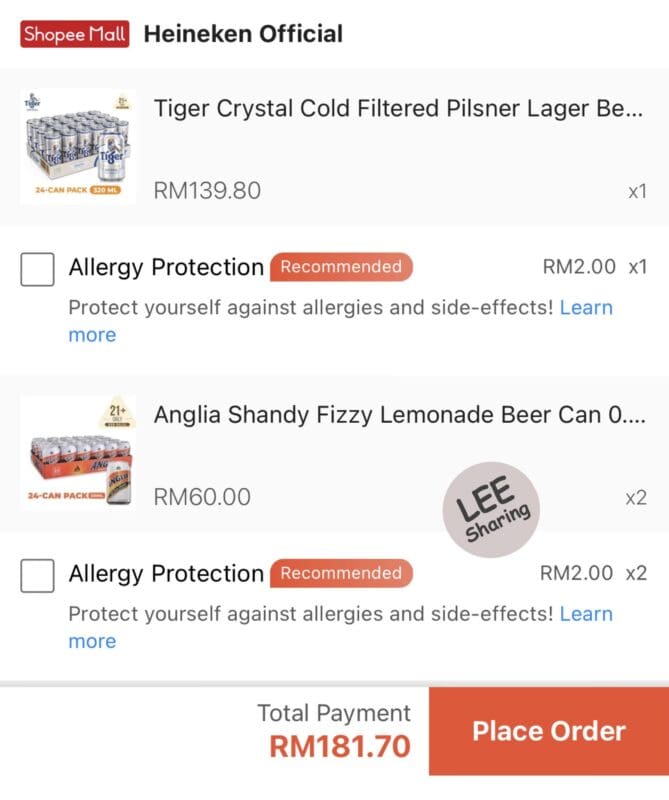Tap the Place Order button

(549, 731)
